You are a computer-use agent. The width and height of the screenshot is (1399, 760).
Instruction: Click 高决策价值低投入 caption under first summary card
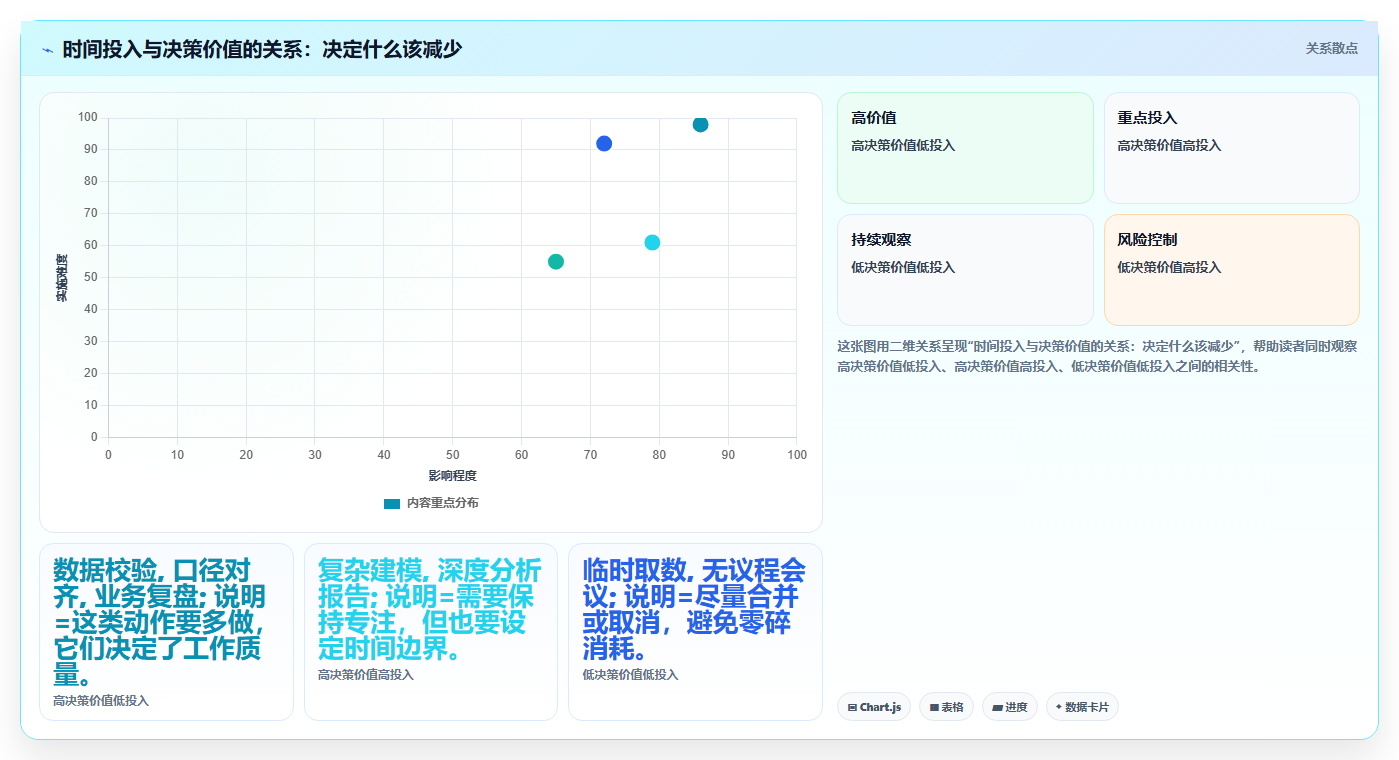101,701
